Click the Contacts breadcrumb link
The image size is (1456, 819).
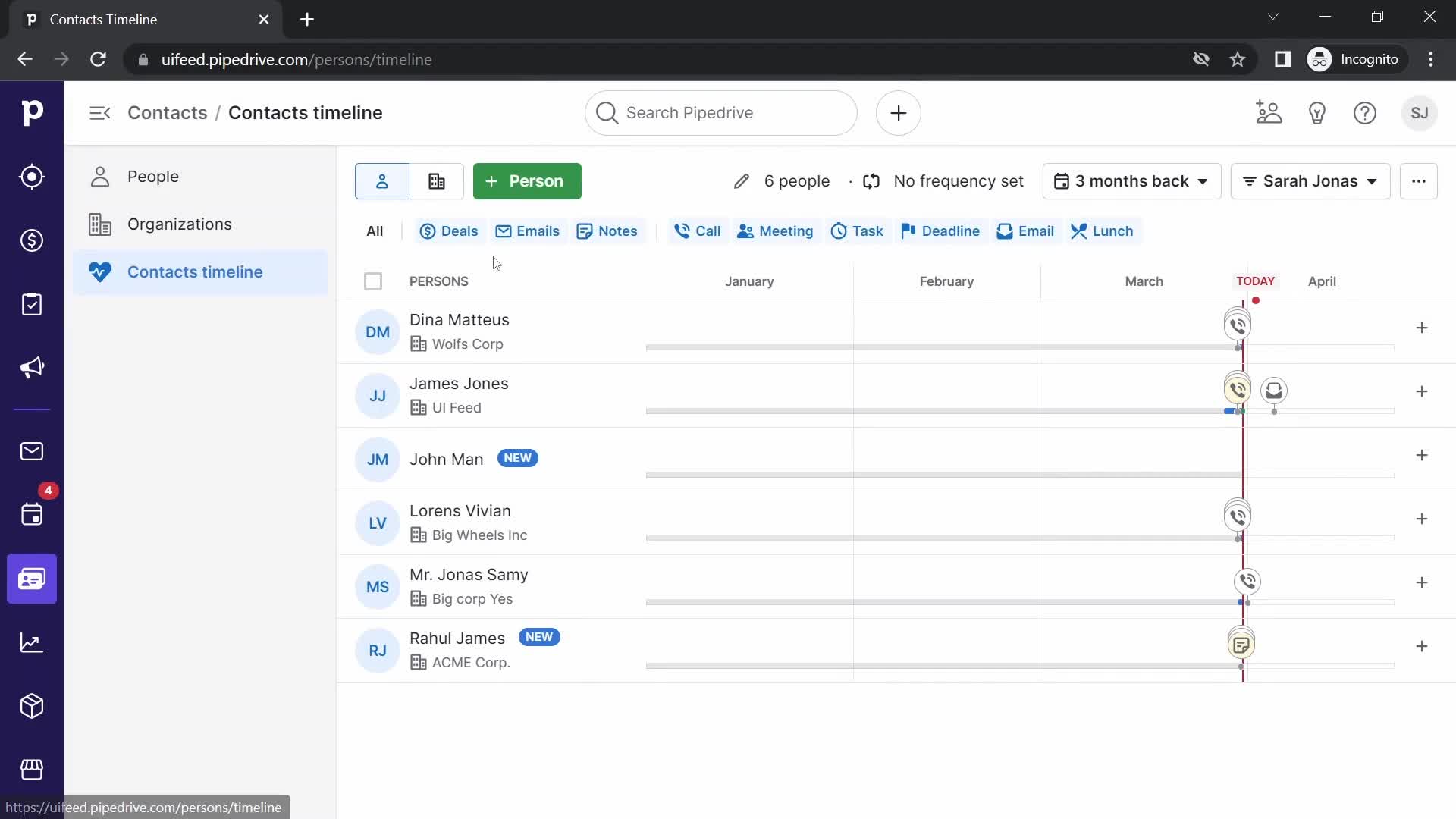click(167, 113)
